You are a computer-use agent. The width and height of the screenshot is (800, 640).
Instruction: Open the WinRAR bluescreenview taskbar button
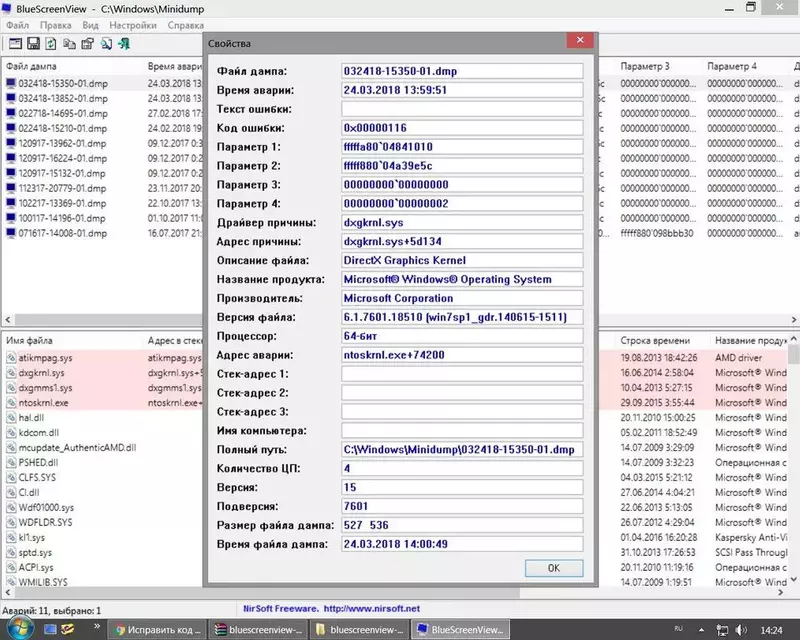point(259,630)
